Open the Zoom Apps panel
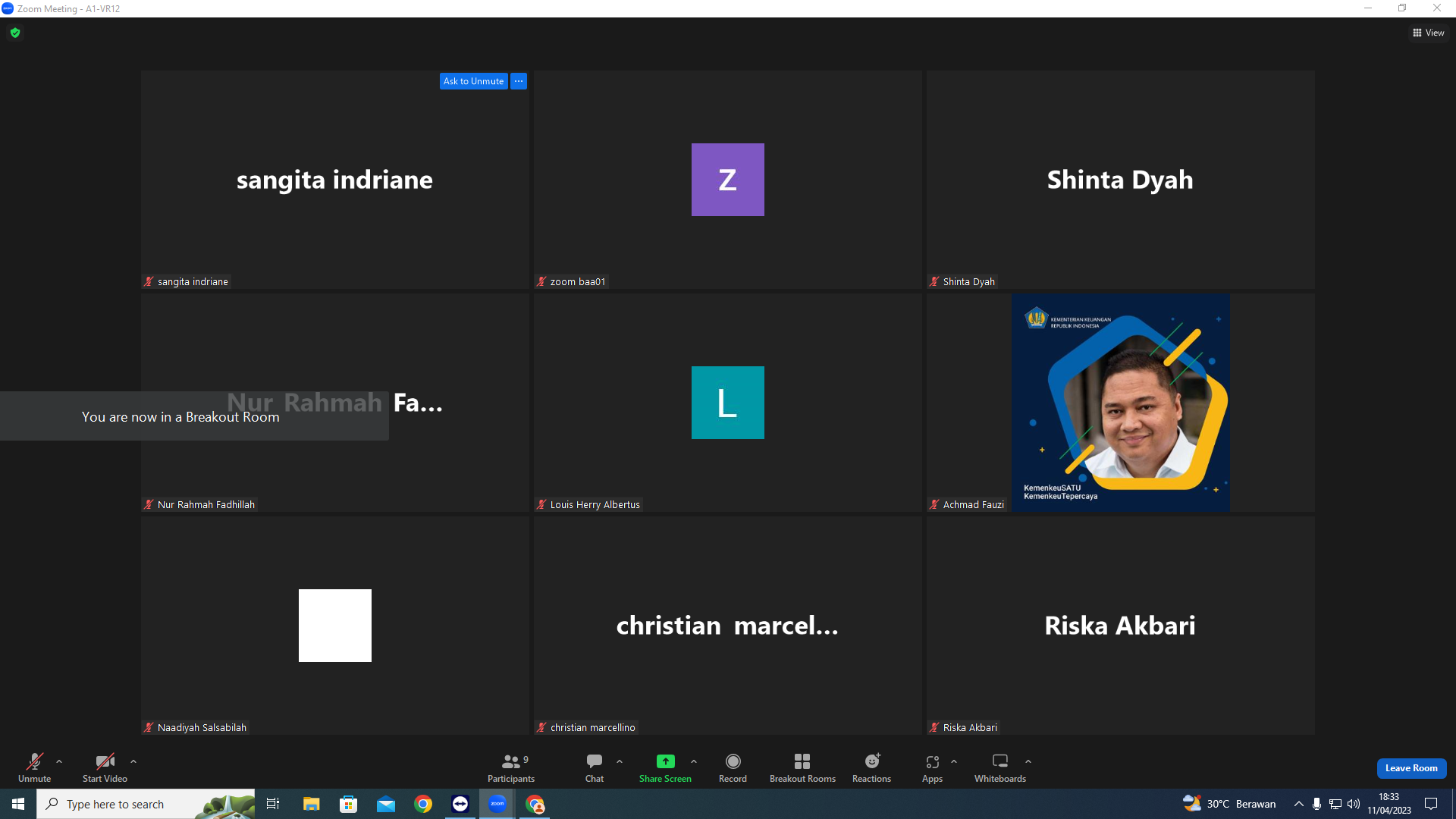Image resolution: width=1456 pixels, height=819 pixels. [x=932, y=767]
